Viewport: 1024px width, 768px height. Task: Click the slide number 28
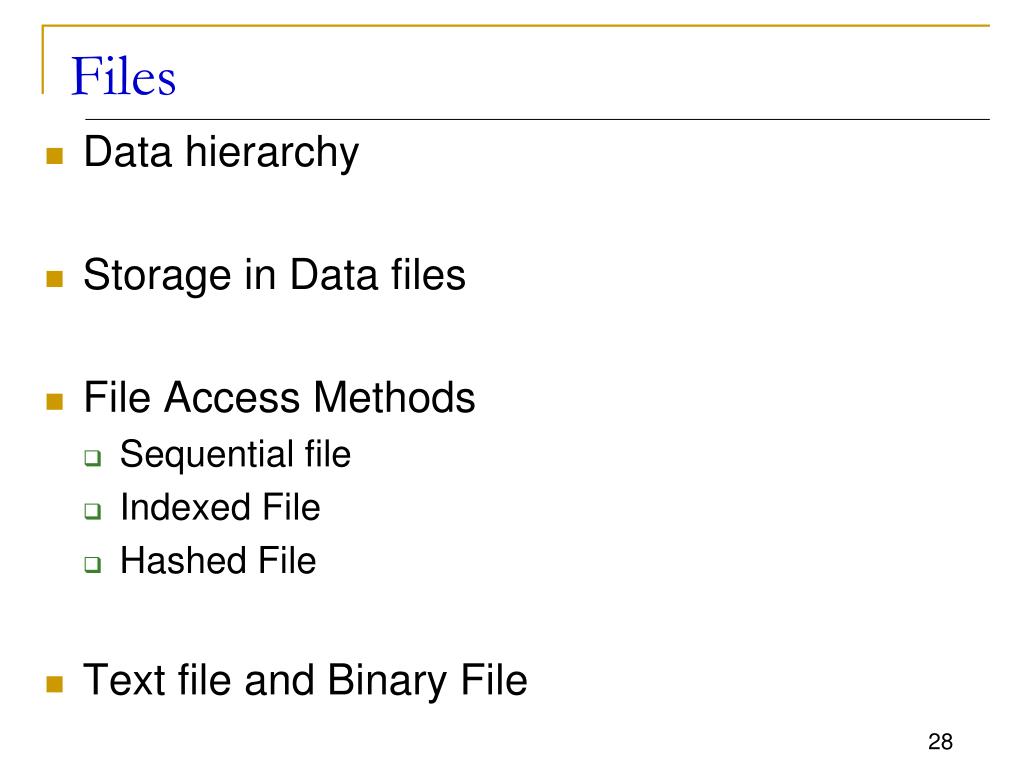[940, 742]
